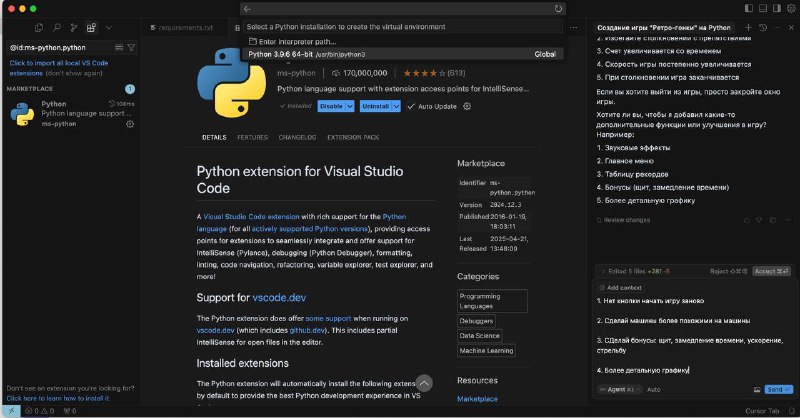The image size is (800, 418).
Task: Select Programming Languages category
Action: point(492,301)
